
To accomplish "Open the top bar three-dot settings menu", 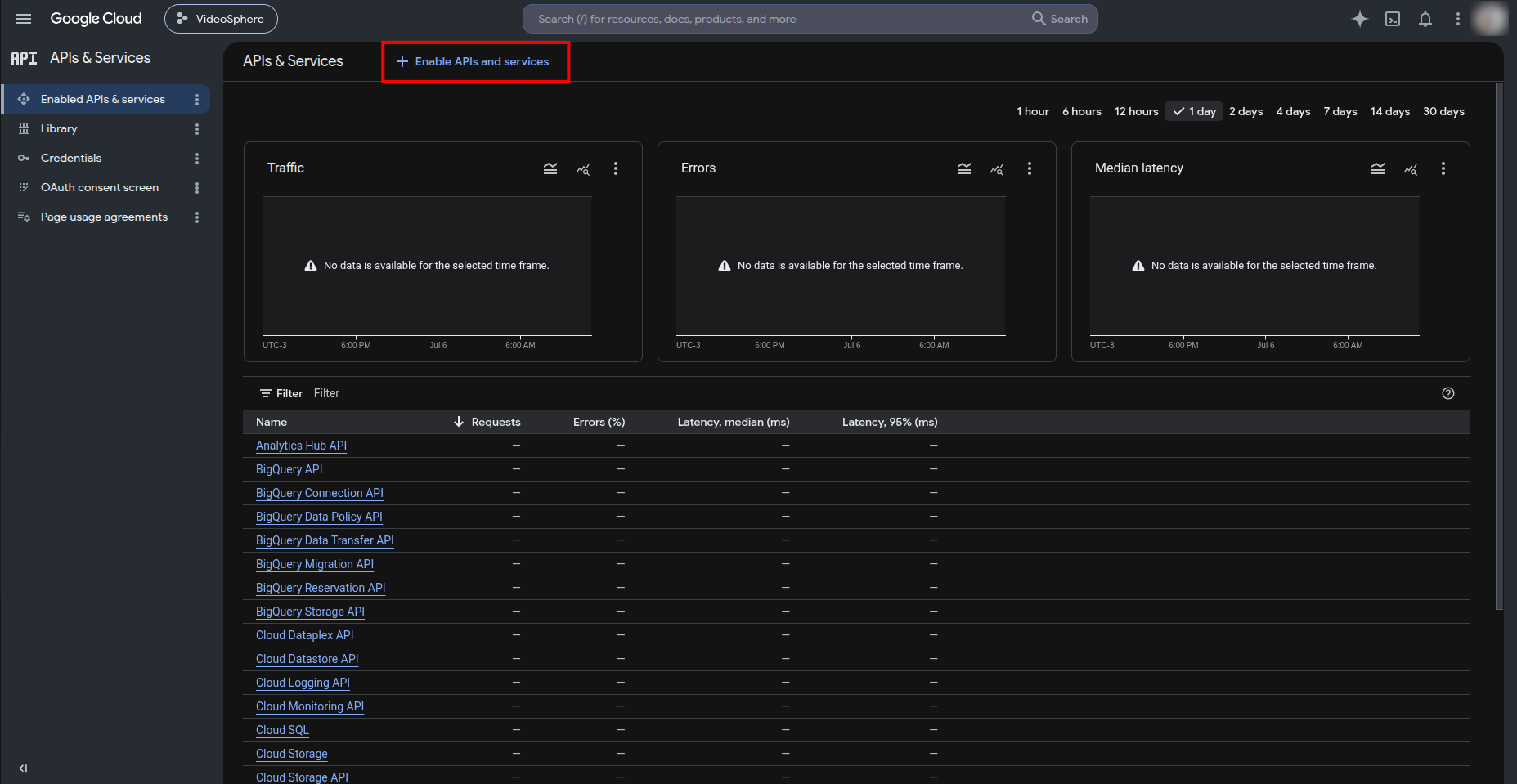I will pyautogui.click(x=1458, y=19).
